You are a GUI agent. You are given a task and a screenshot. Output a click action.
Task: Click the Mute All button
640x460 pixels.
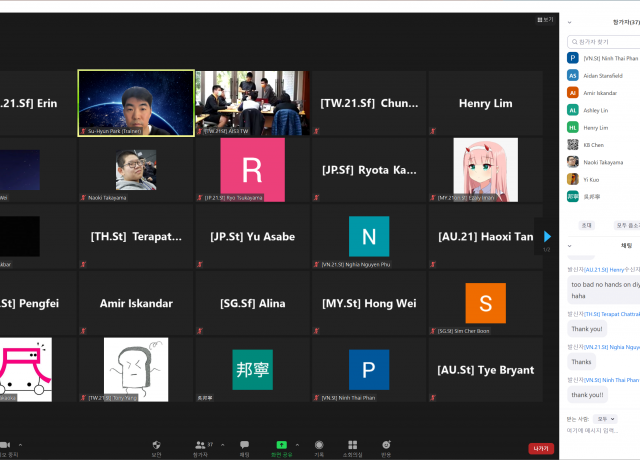626,225
